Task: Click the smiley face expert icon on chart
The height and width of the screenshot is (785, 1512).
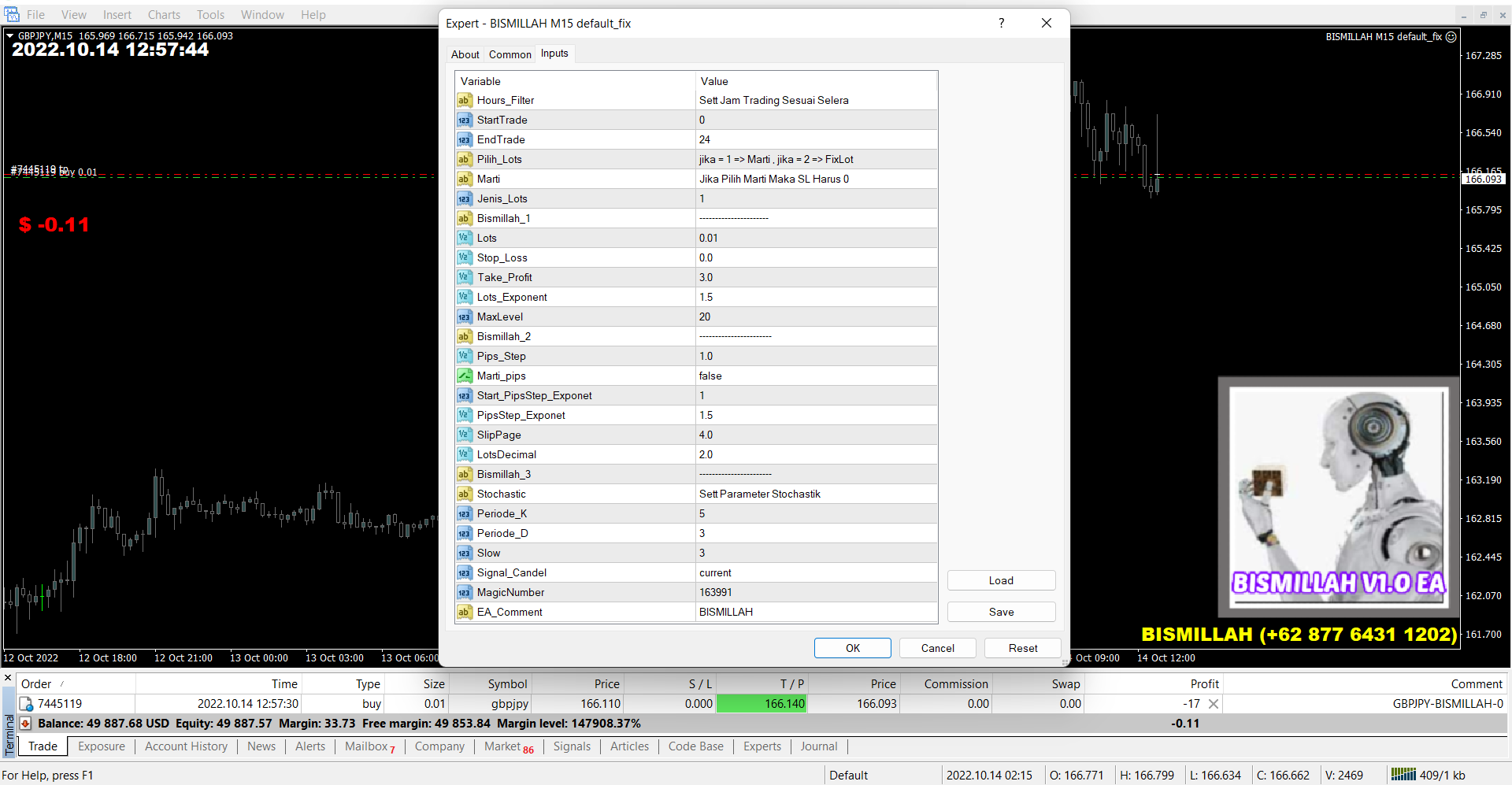Action: (1451, 37)
